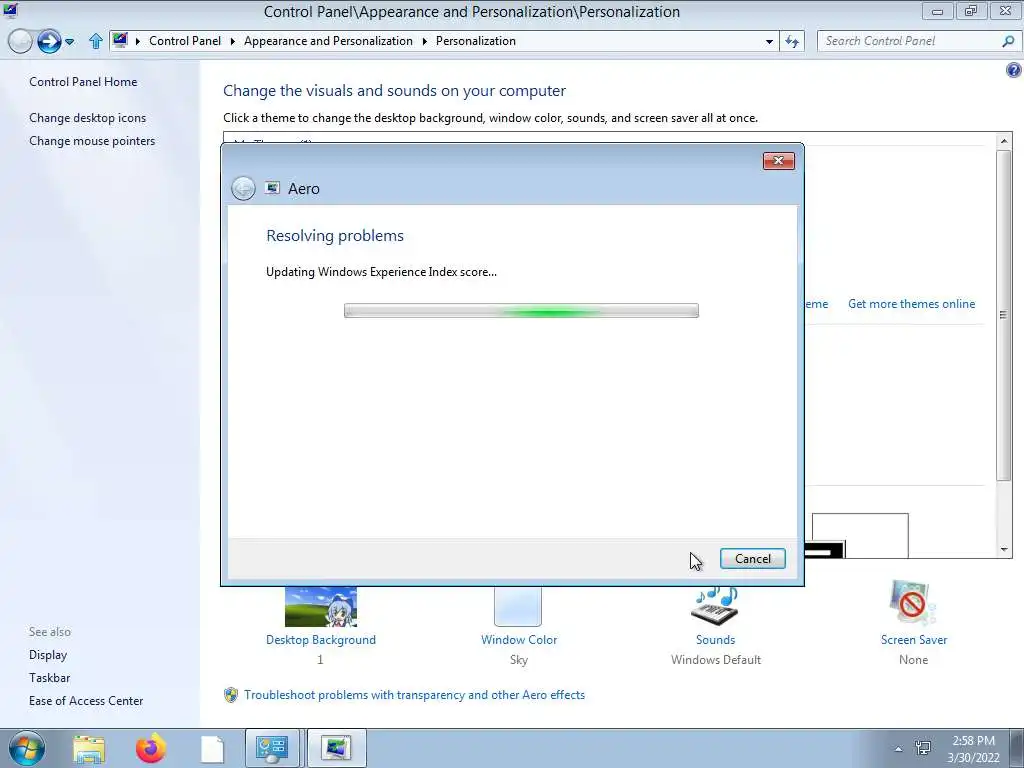Click Screen Saver label
Viewport: 1024px width, 768px height.
pyautogui.click(x=914, y=640)
